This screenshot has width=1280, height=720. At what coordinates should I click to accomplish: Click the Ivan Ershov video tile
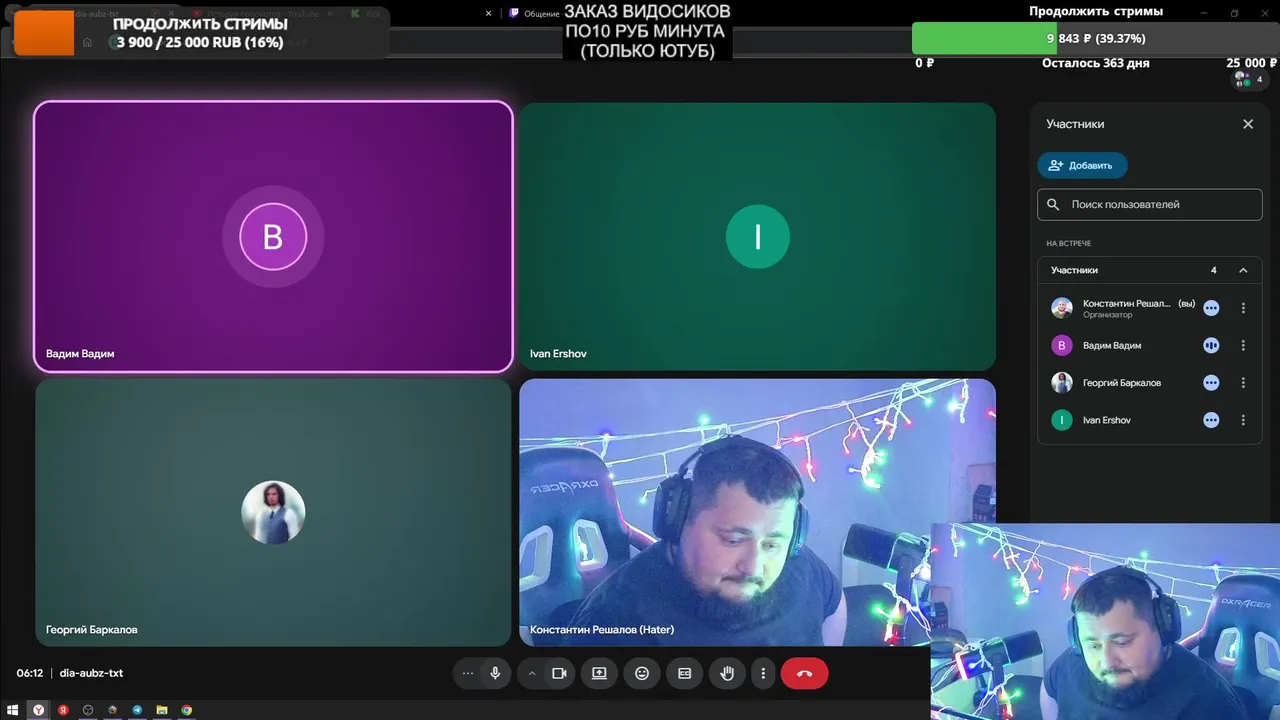757,237
